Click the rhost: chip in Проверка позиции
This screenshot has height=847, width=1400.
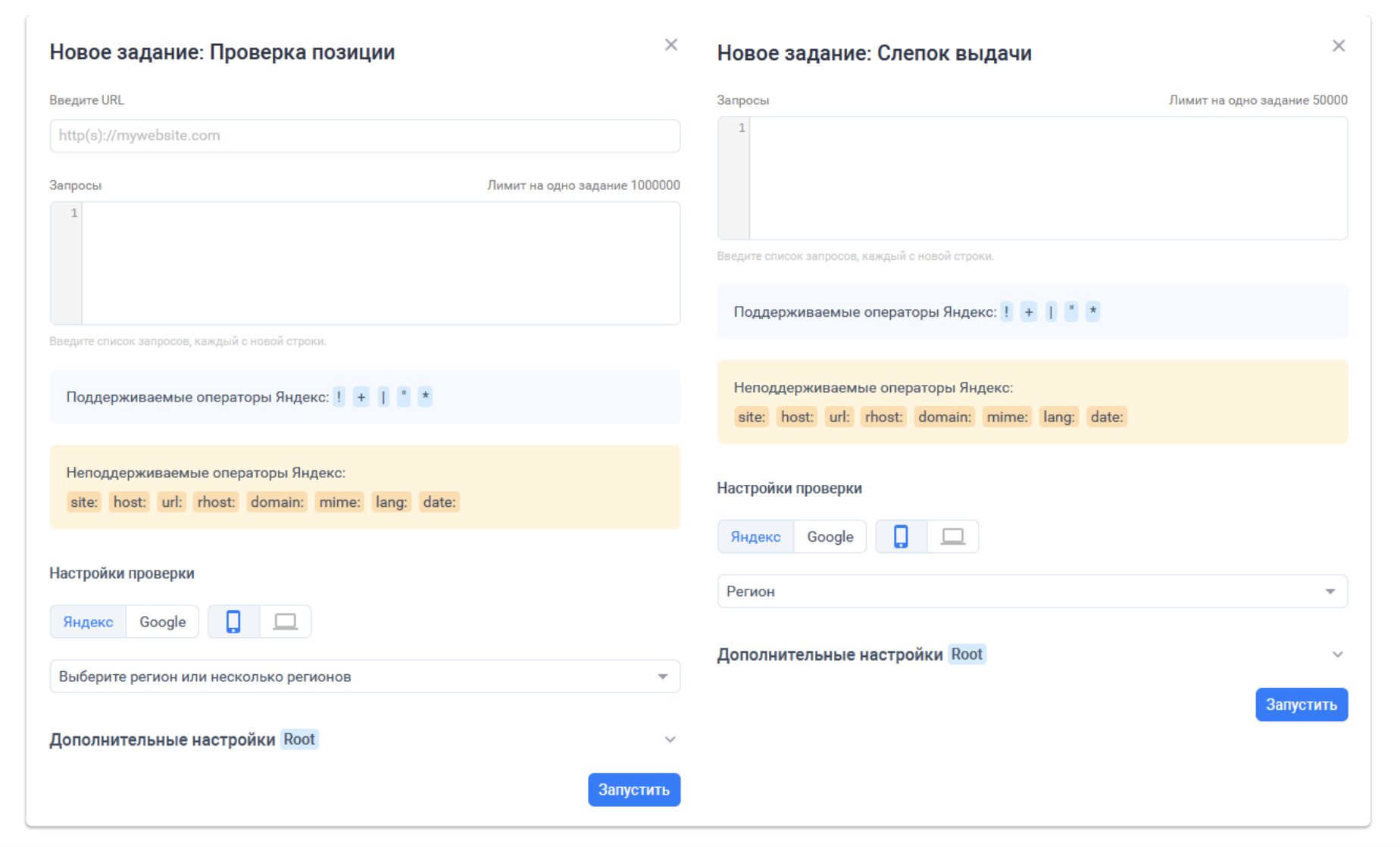[217, 502]
